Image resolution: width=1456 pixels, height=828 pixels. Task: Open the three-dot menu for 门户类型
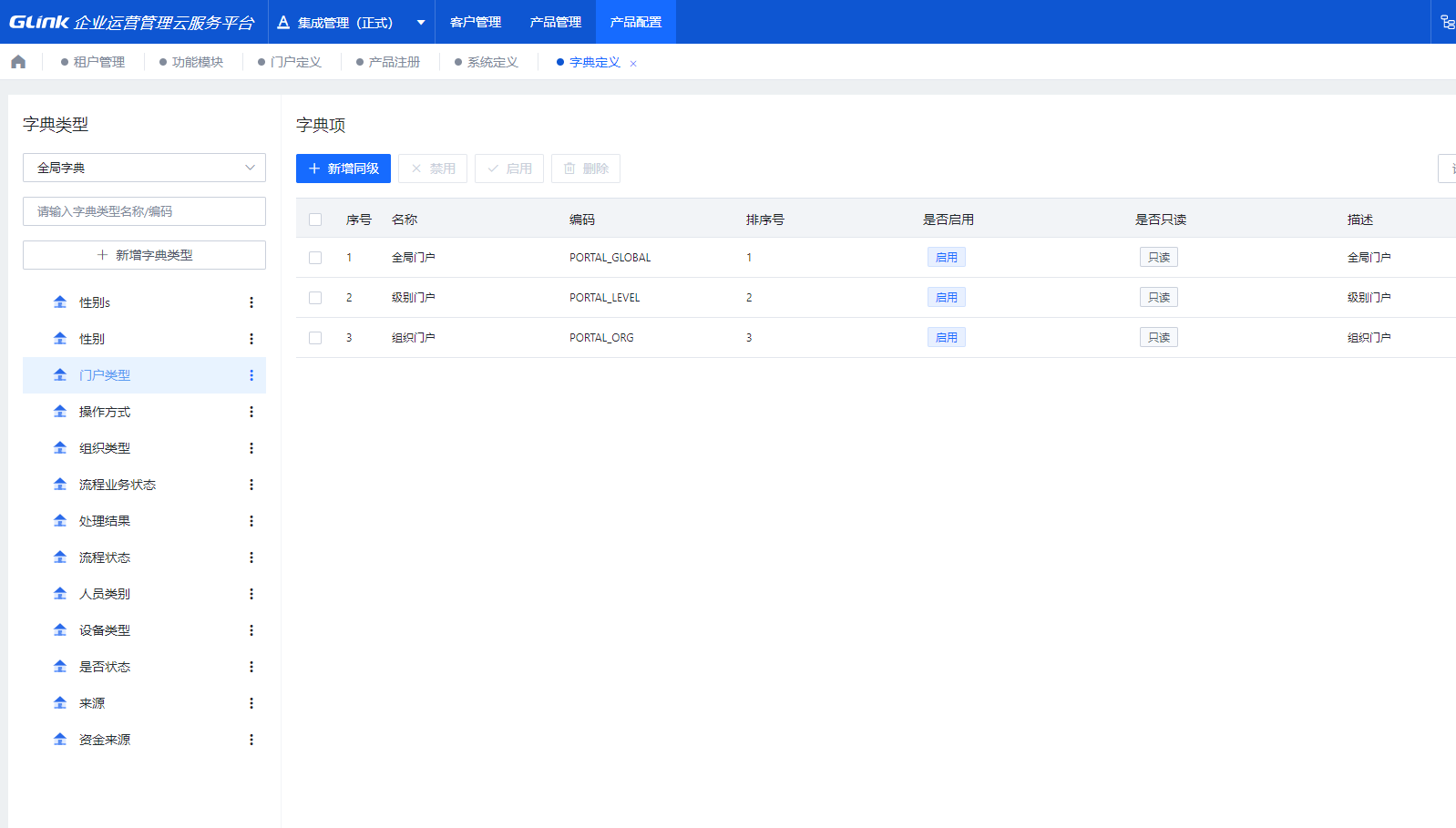click(x=251, y=375)
